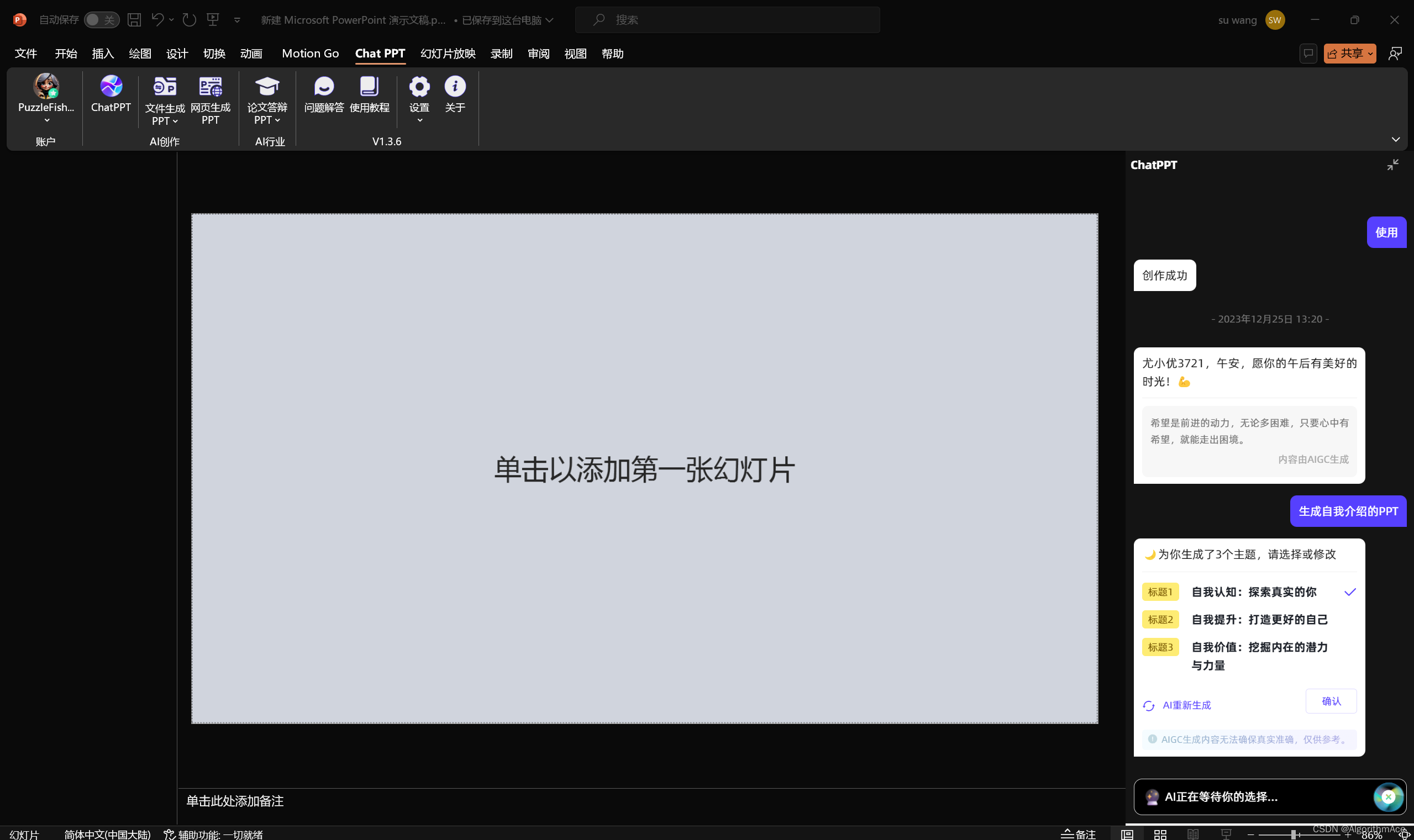The height and width of the screenshot is (840, 1414).
Task: Click the 搜索 search box
Action: tap(727, 20)
